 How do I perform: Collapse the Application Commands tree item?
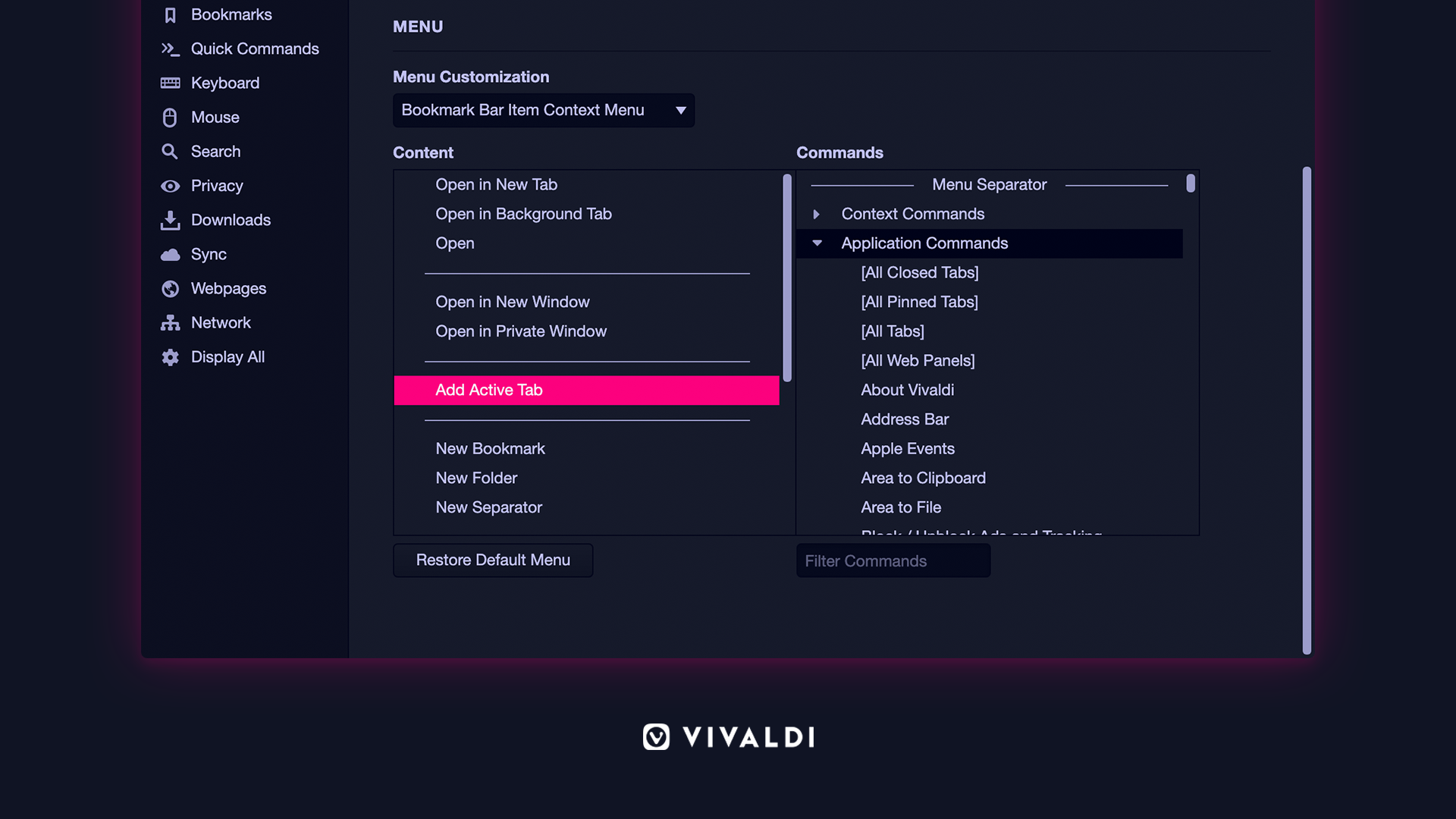[817, 243]
